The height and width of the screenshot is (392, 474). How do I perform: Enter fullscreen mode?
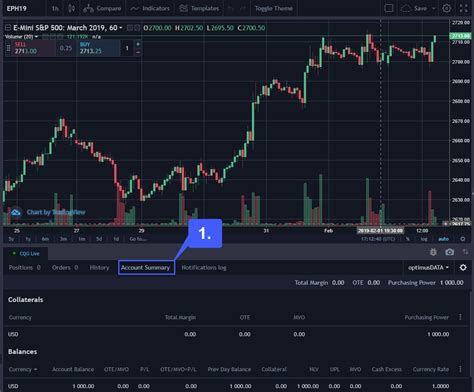click(464, 8)
